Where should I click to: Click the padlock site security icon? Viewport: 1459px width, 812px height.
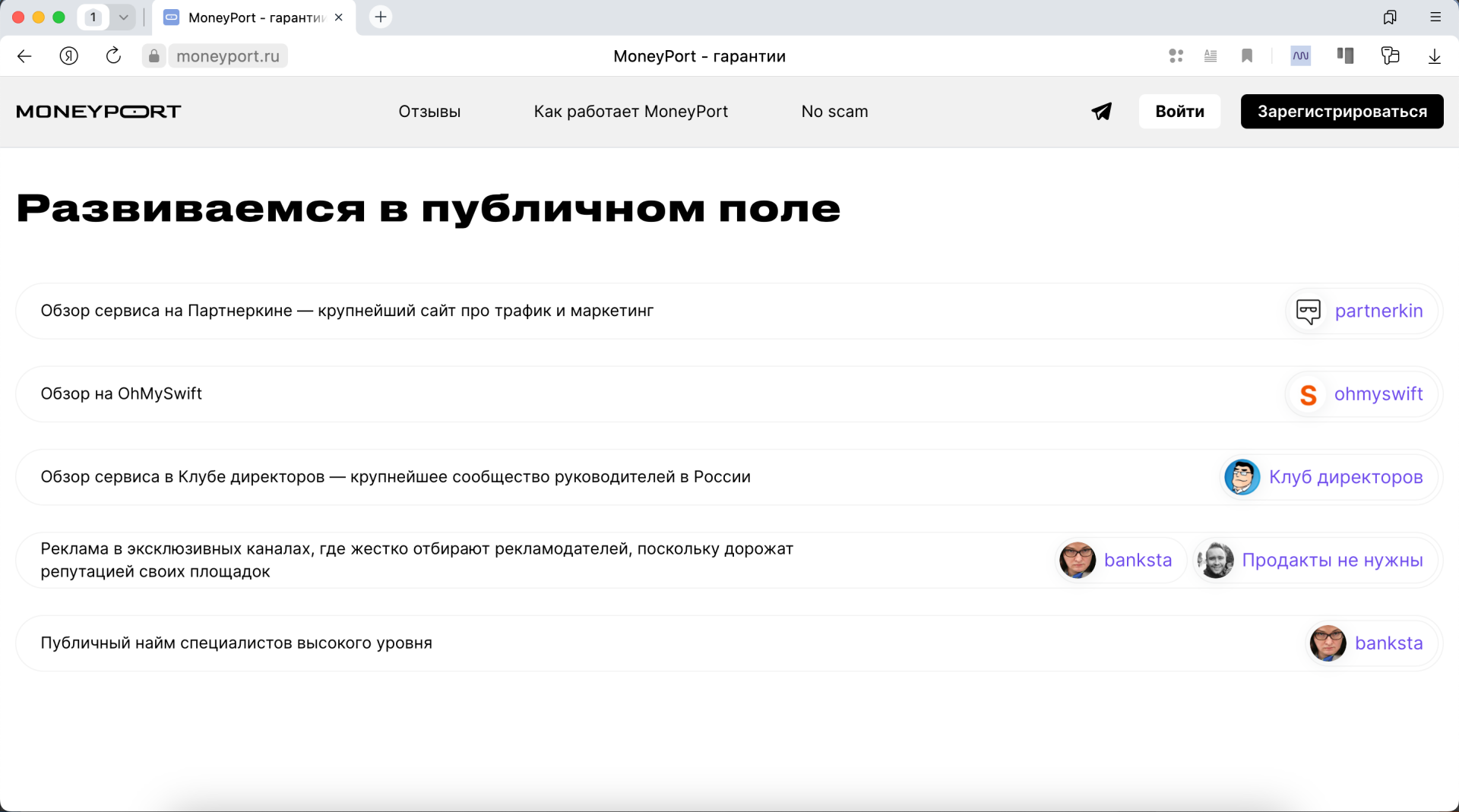154,56
